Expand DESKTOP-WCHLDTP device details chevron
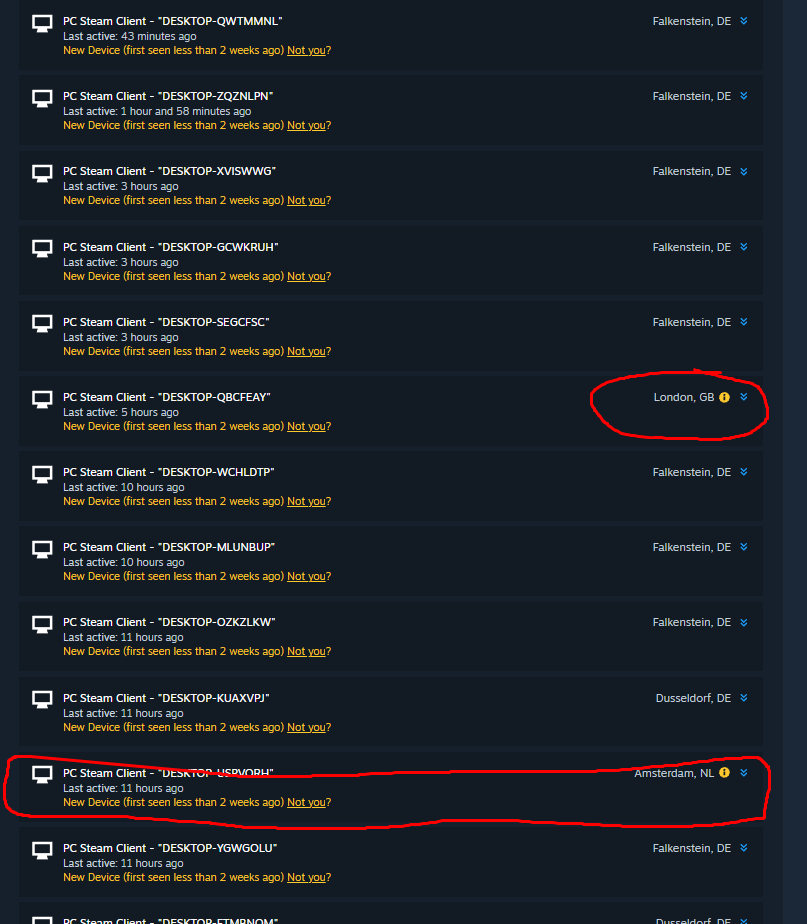Screen dimensions: 807x924 pos(744,472)
